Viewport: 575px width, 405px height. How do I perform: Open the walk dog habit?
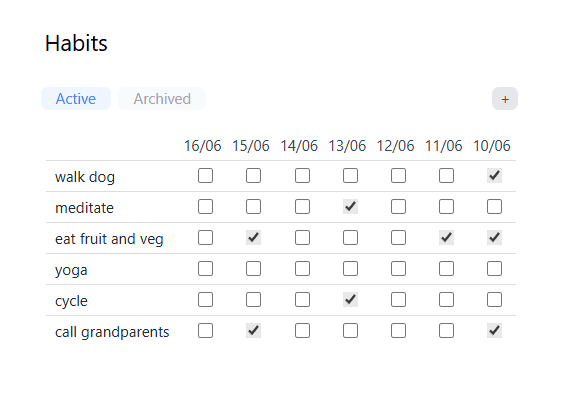(x=85, y=177)
